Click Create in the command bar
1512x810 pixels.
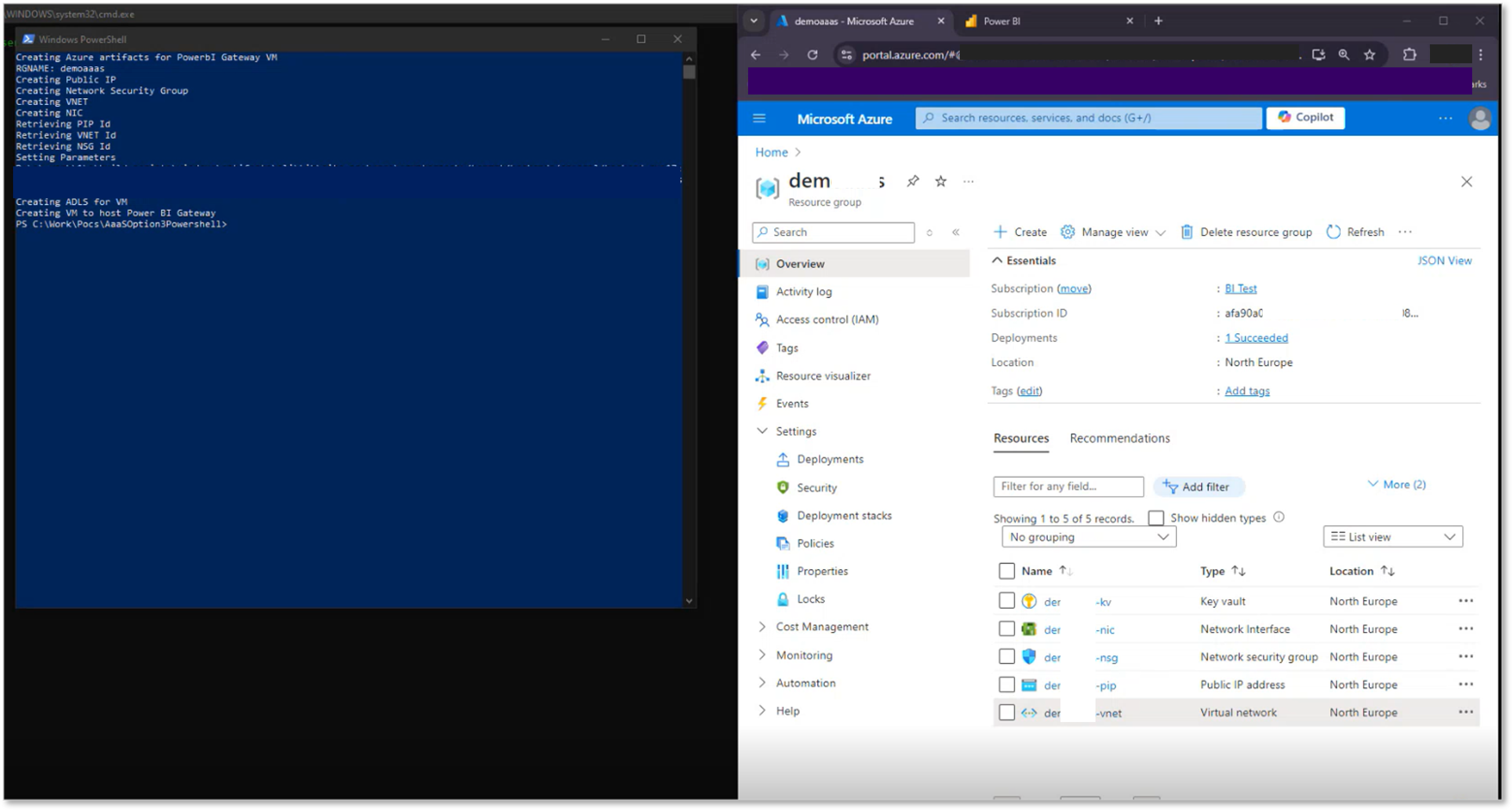(1020, 232)
